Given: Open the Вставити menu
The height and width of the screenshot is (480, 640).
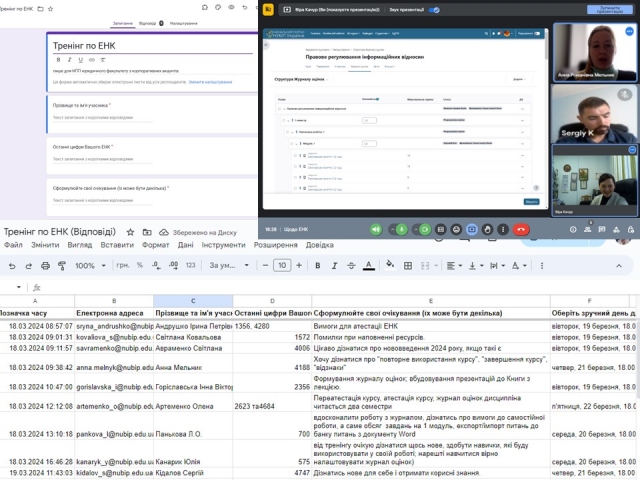Looking at the screenshot, I should pos(116,244).
